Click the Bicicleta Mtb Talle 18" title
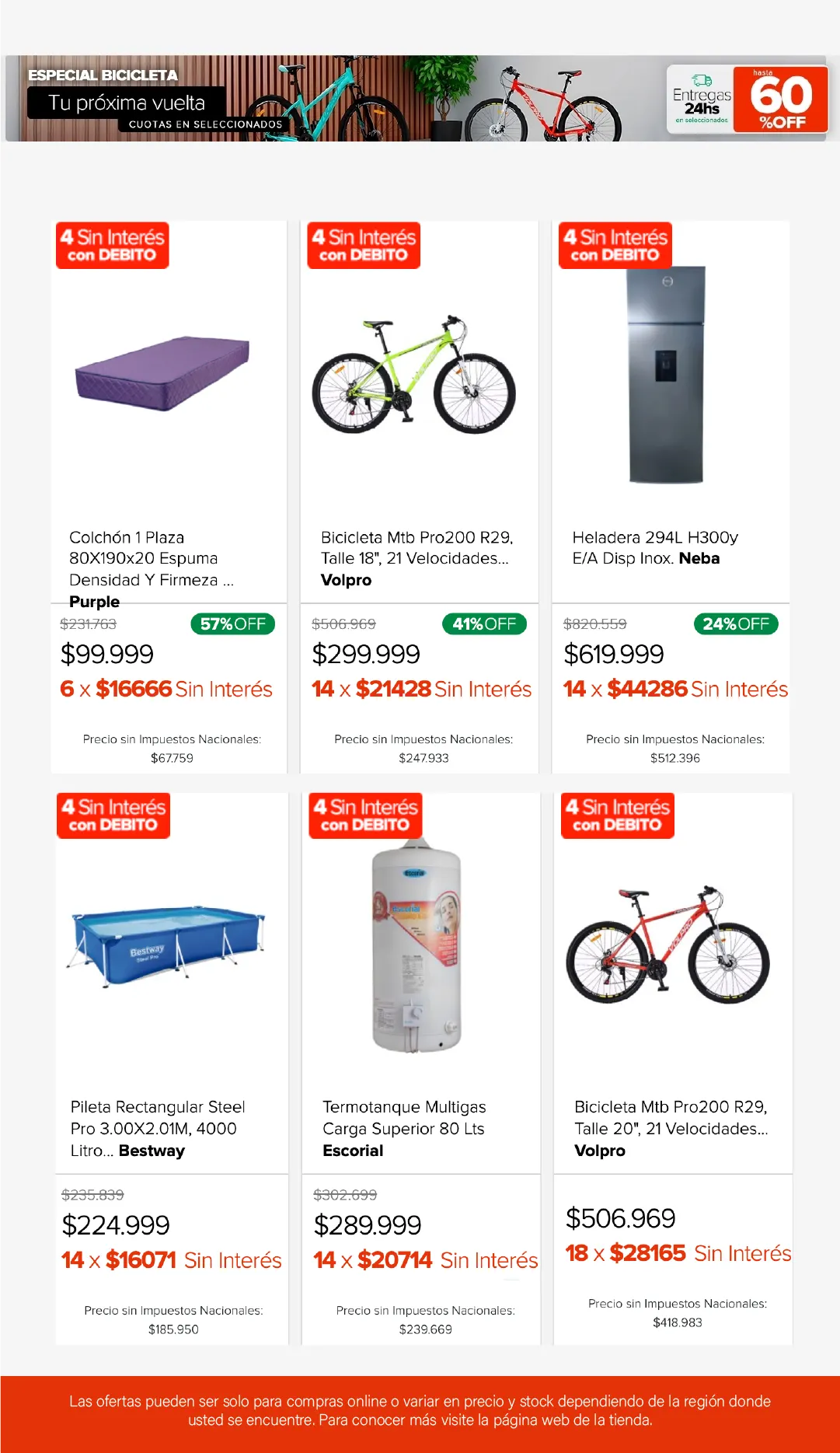Screen dimensions: 840x1453 [417, 558]
